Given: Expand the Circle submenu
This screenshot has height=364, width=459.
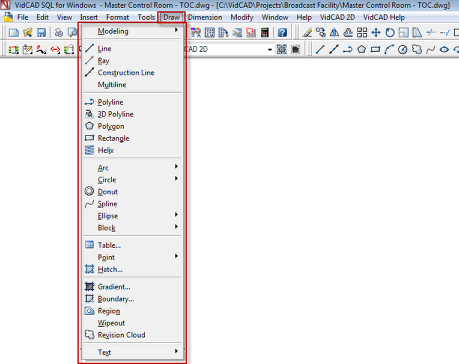Looking at the screenshot, I should (133, 180).
